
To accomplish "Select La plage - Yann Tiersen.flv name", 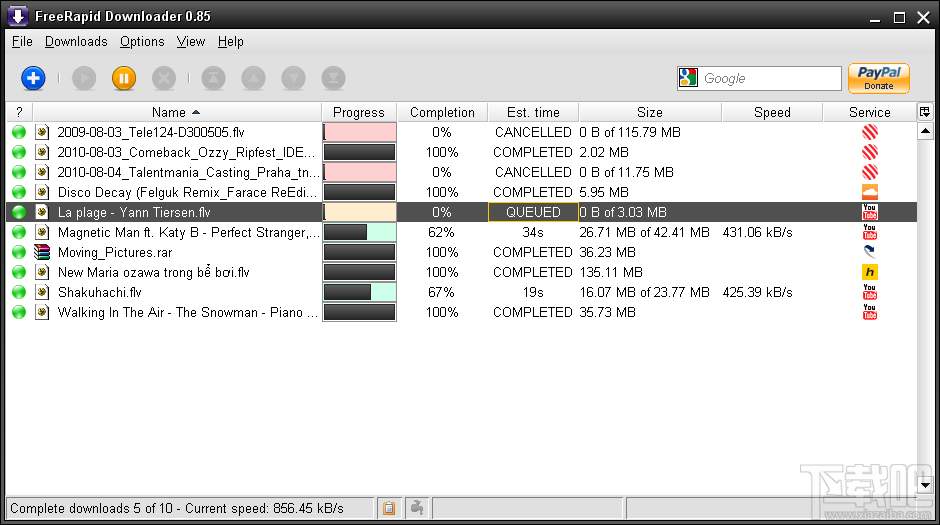I will tap(134, 212).
